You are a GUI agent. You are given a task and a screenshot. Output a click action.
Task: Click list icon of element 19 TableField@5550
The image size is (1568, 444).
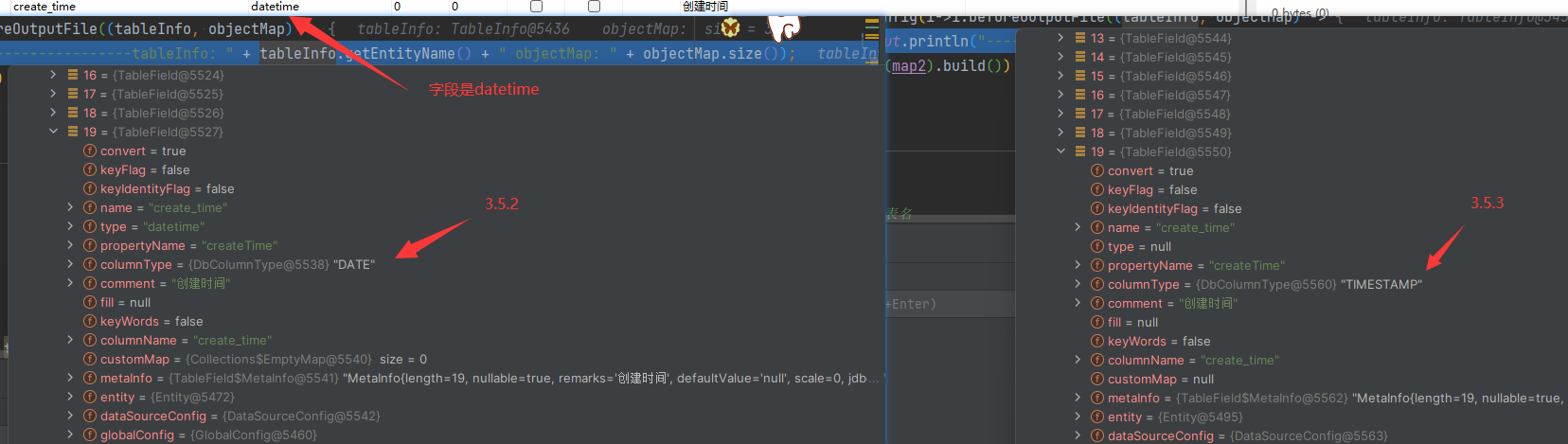click(x=1080, y=151)
